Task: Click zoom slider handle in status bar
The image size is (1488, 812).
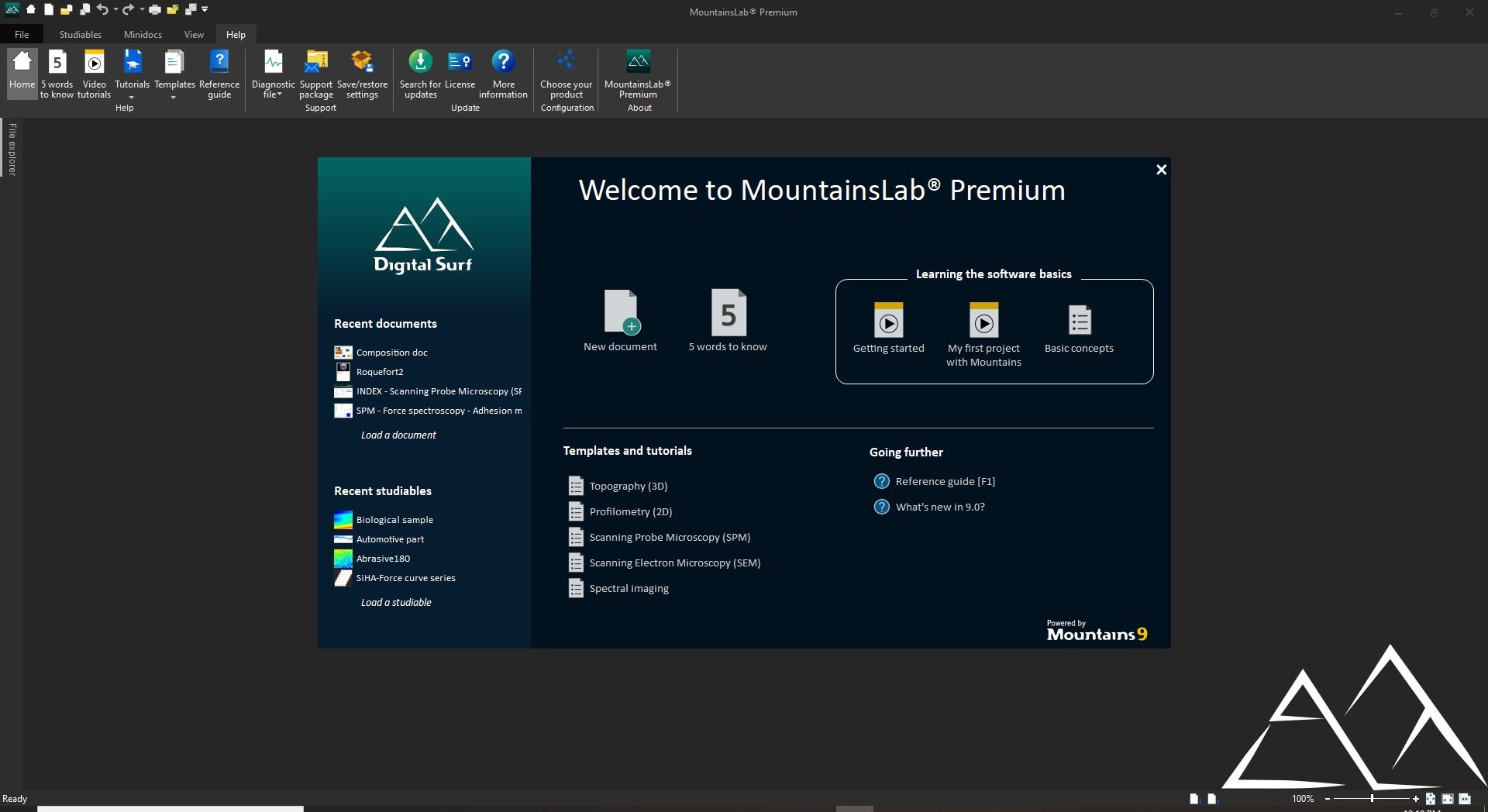Action: [1372, 798]
